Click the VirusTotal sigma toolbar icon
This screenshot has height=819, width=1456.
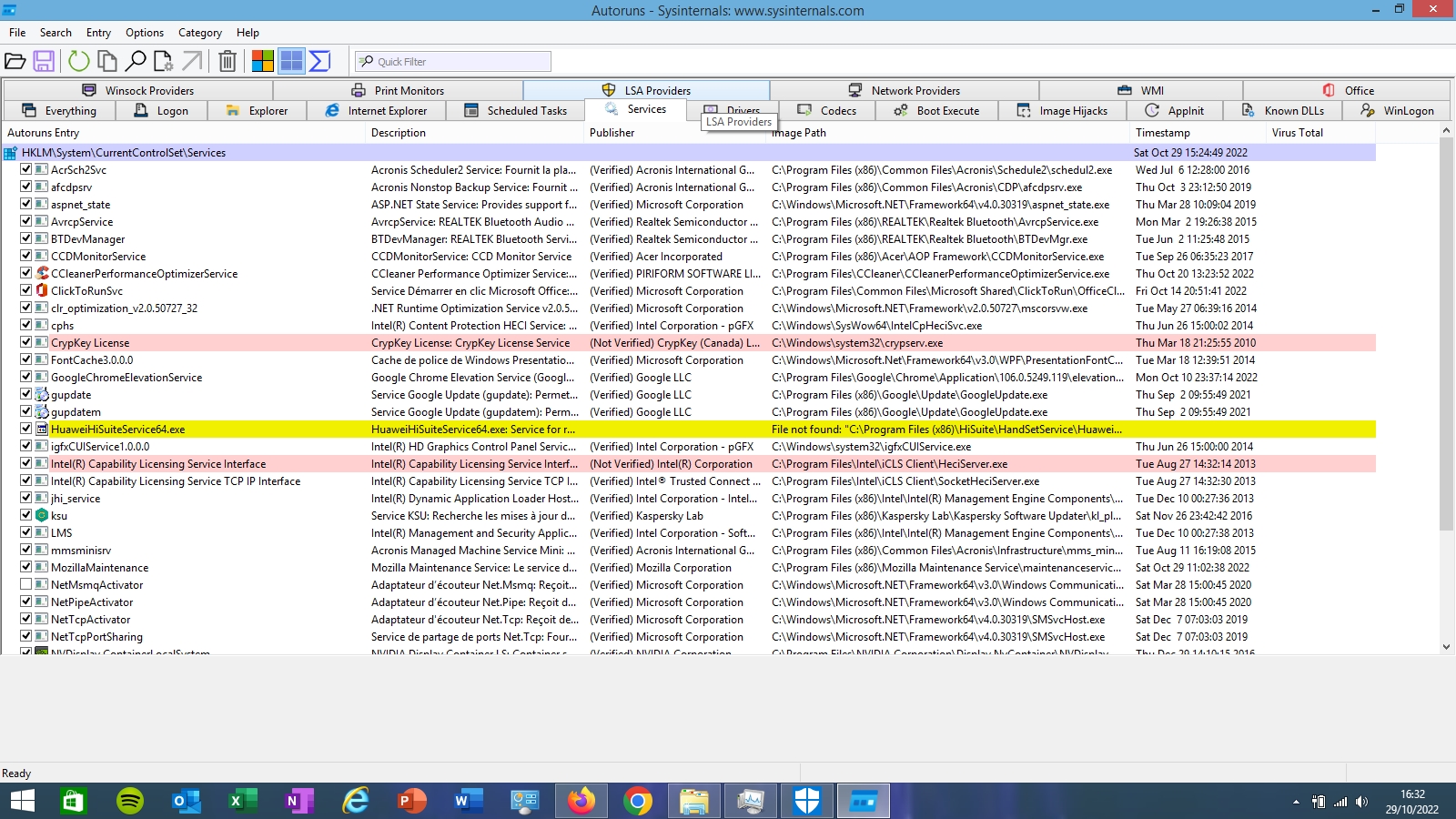pyautogui.click(x=319, y=61)
